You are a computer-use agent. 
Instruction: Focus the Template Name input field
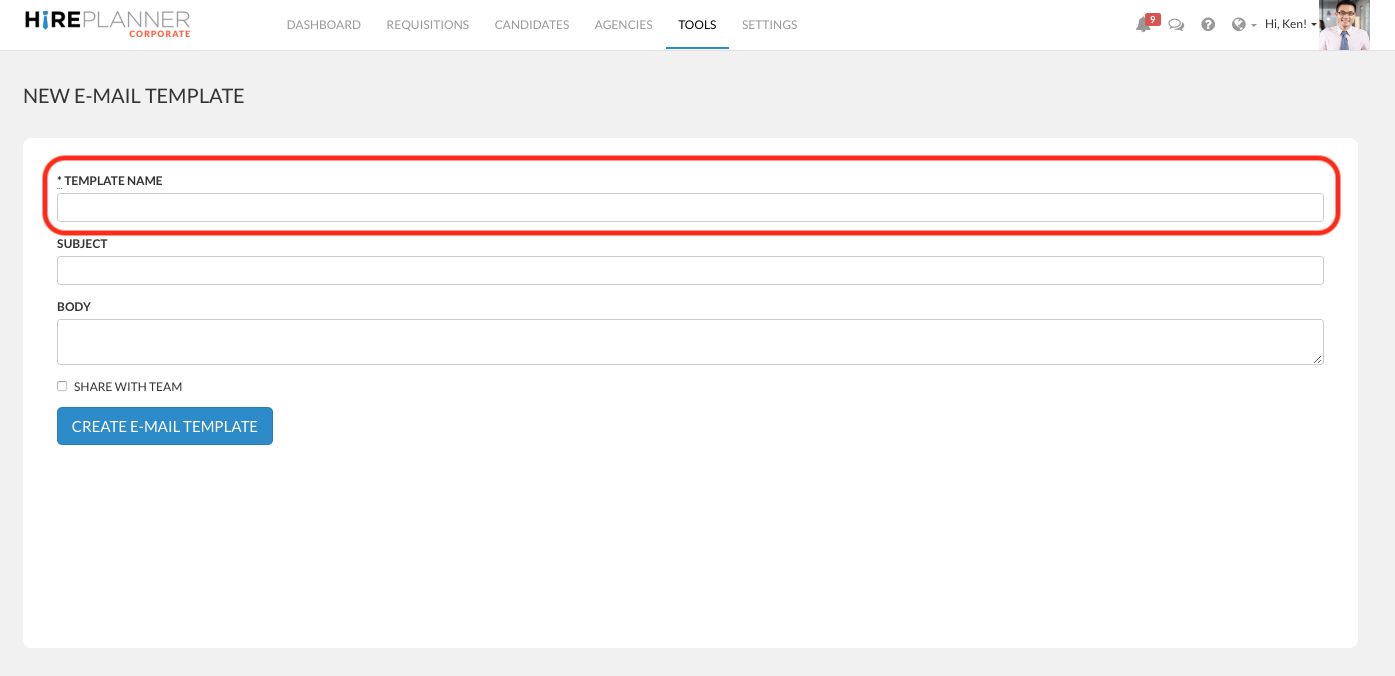click(690, 208)
